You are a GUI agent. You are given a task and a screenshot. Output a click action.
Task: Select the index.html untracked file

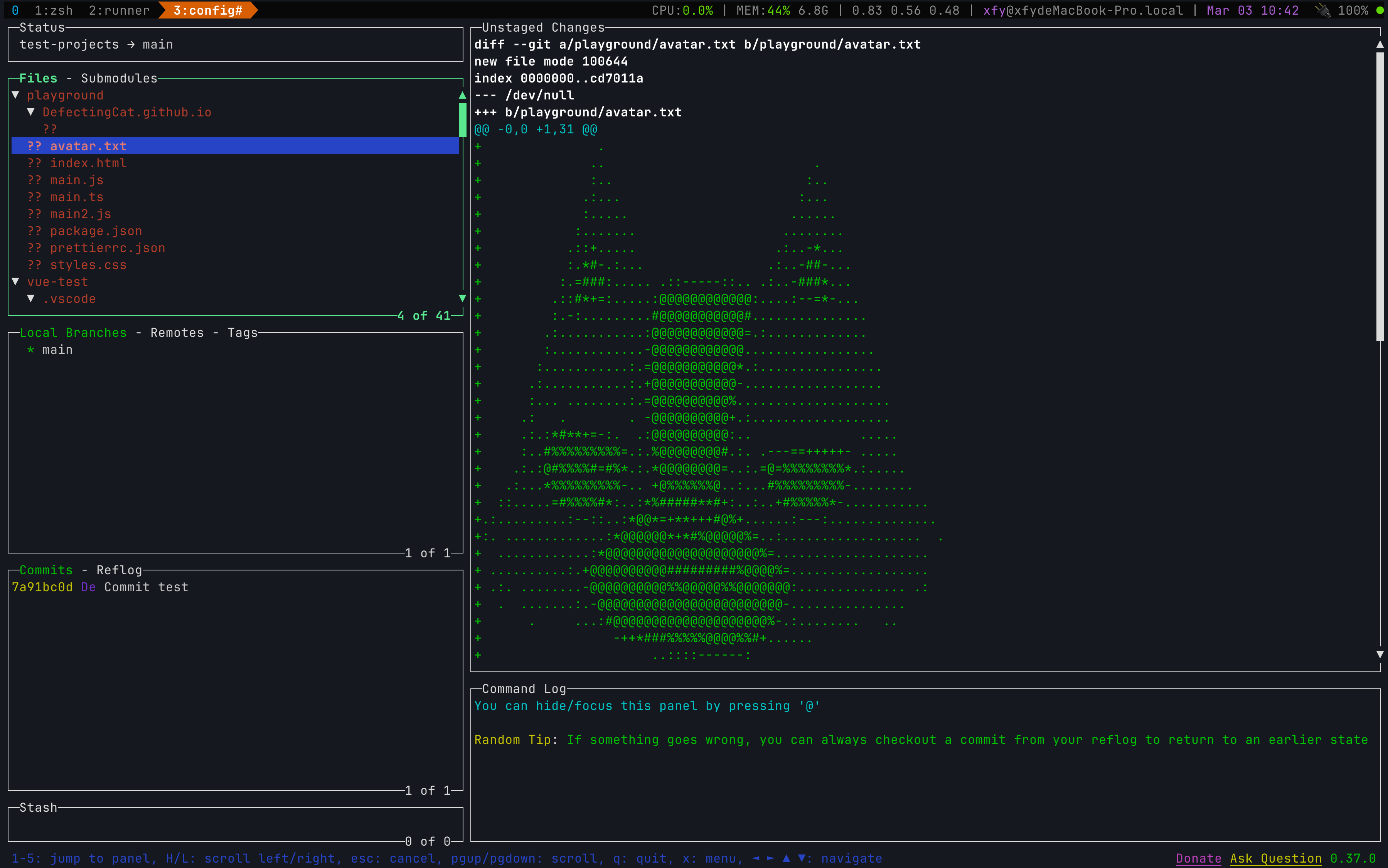pos(88,163)
